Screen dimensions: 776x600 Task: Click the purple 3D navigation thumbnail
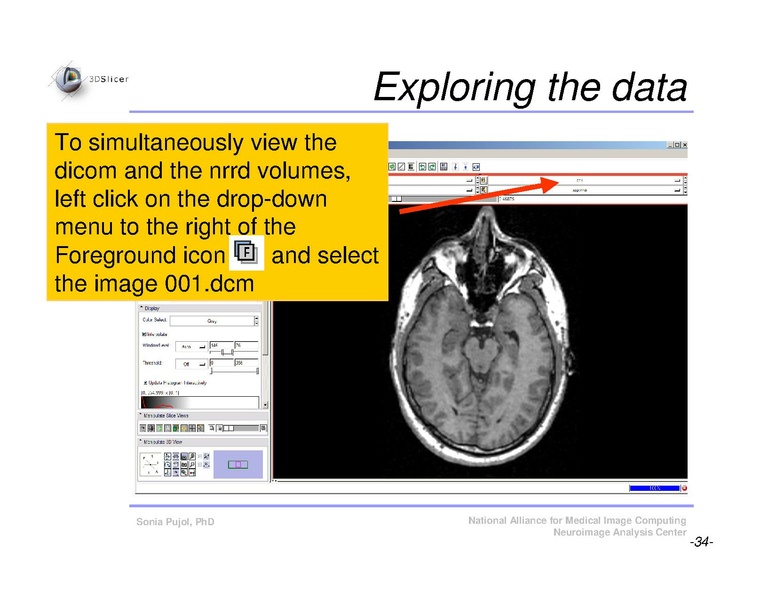238,464
